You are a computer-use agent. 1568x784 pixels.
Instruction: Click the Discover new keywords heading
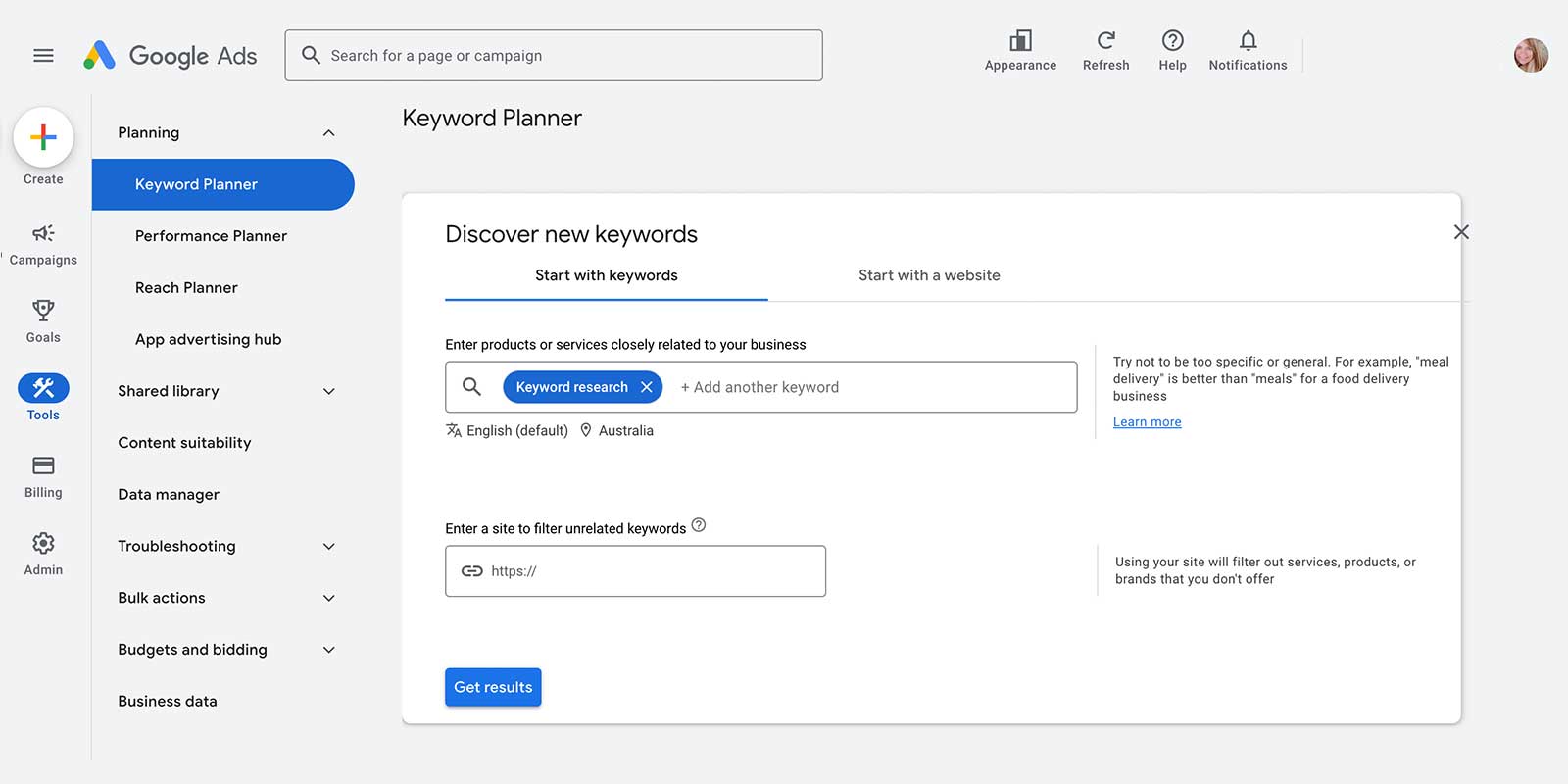point(571,234)
